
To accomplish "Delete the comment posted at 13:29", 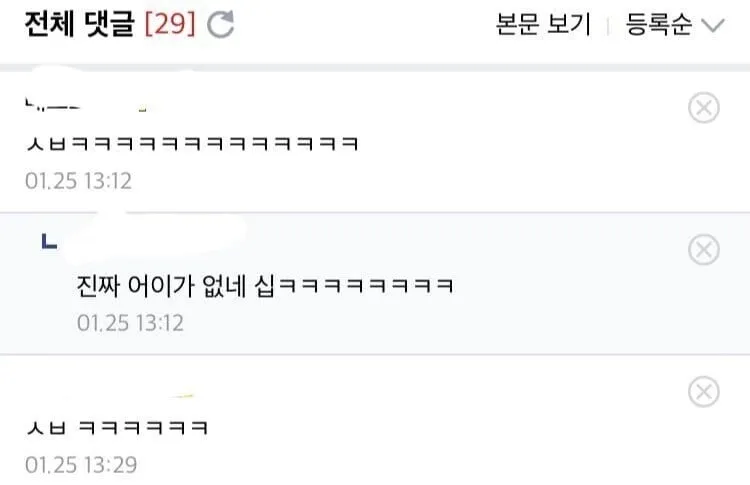I will [x=704, y=392].
